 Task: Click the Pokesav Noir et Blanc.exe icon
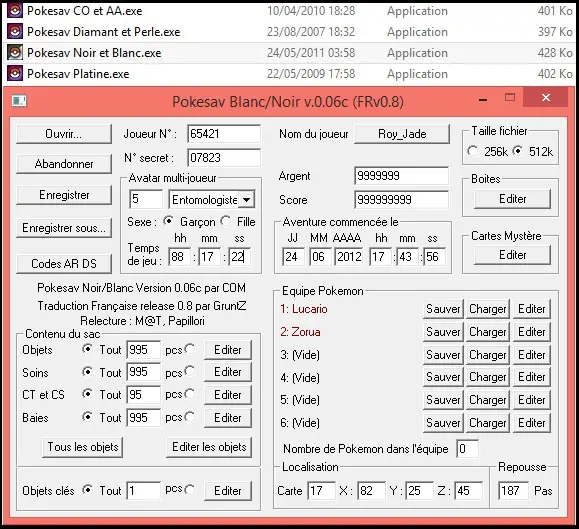(x=15, y=53)
